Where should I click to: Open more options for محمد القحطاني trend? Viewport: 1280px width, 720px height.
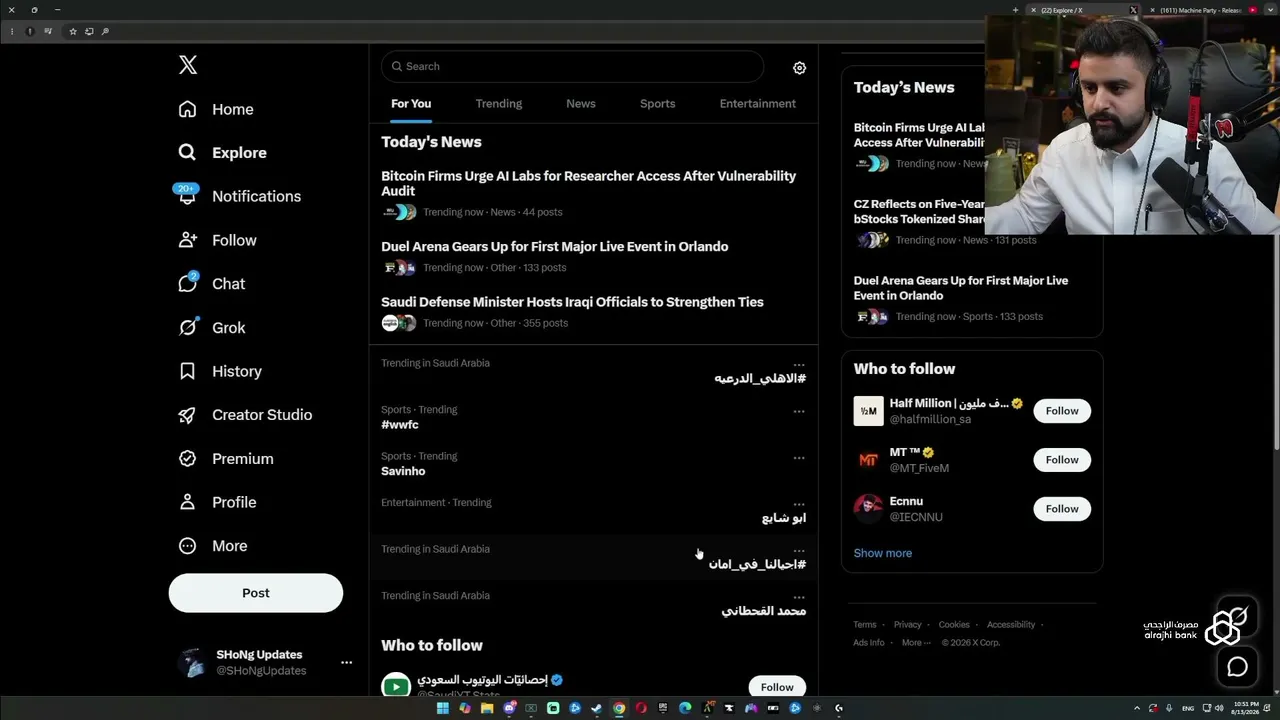(799, 597)
